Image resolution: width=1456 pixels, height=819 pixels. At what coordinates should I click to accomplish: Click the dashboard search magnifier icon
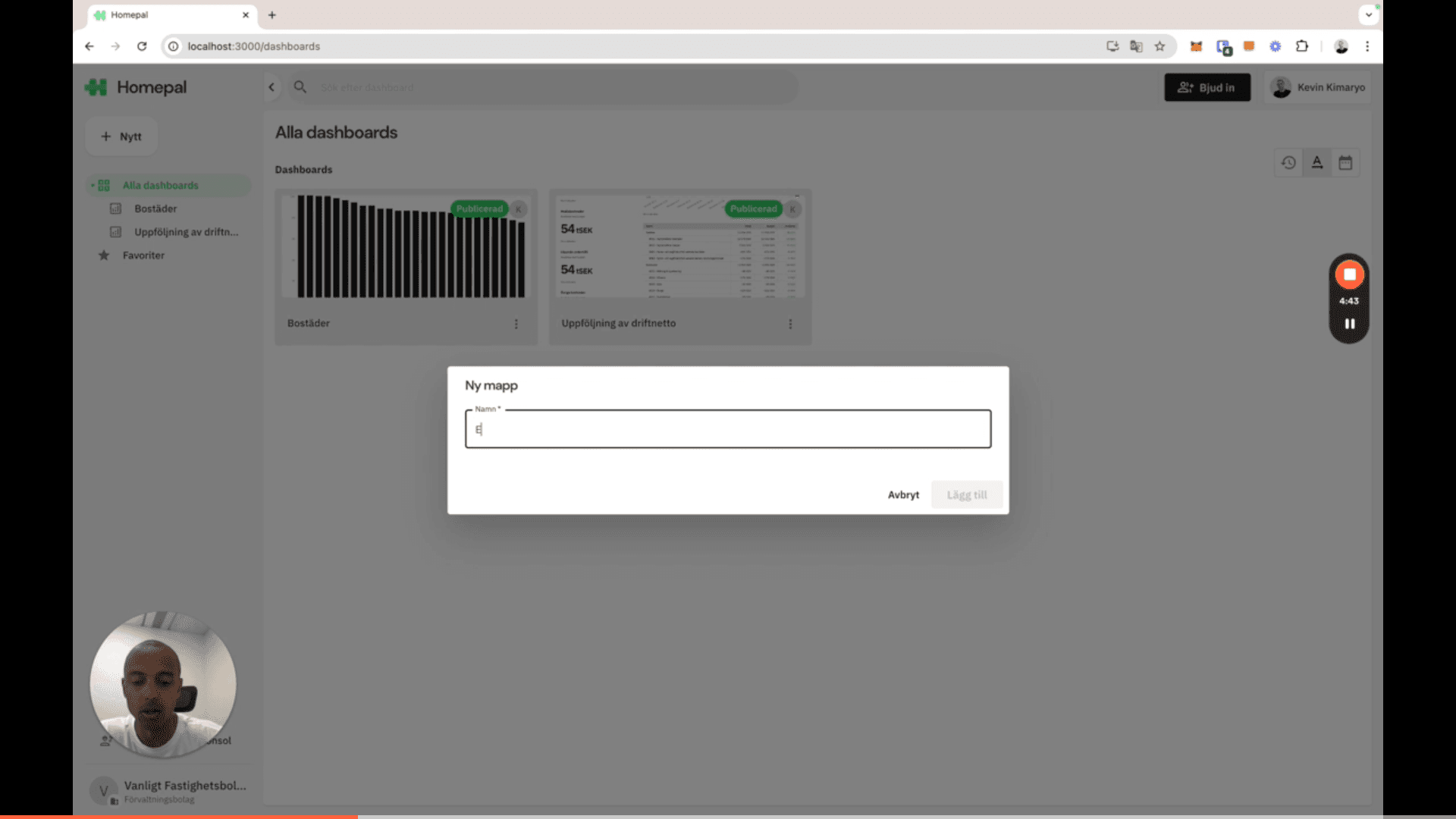click(300, 87)
